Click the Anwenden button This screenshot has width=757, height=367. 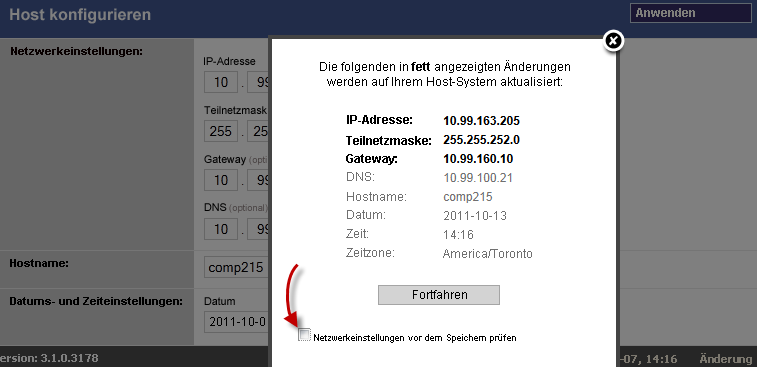[x=690, y=13]
